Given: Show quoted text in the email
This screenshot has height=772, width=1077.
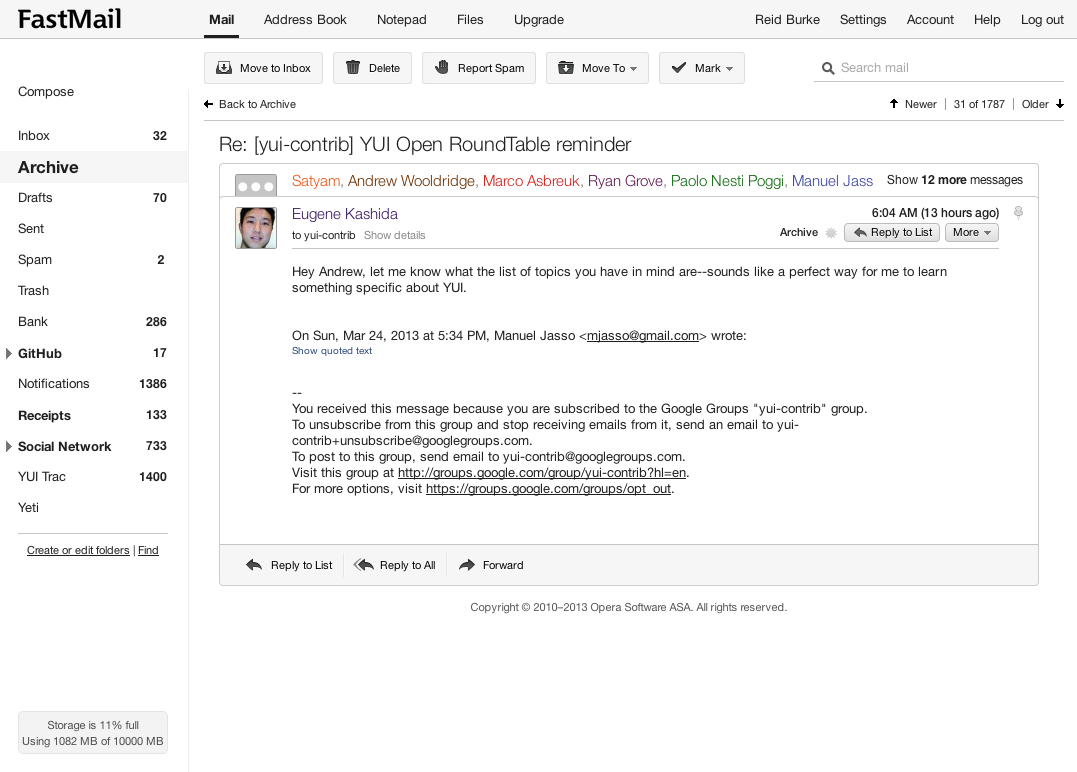Looking at the screenshot, I should pos(330,351).
